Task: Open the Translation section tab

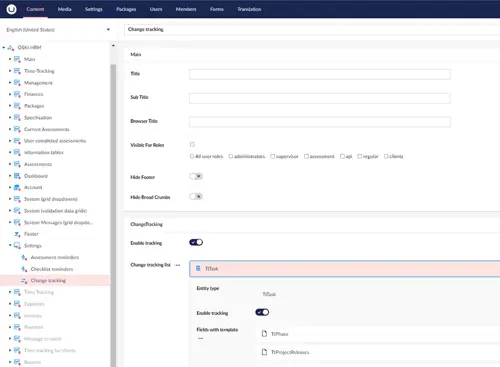Action: point(249,9)
